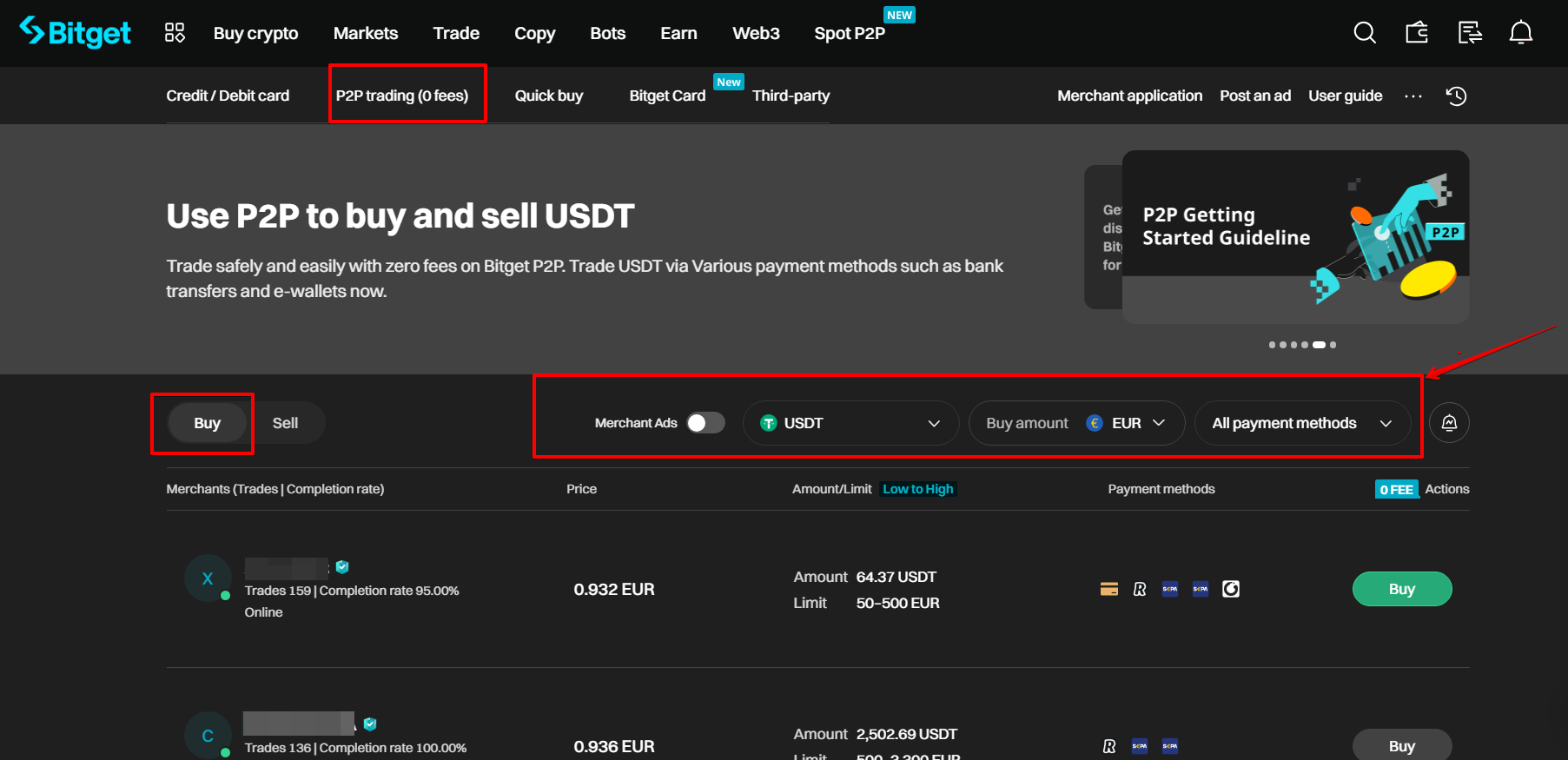Open P2P order history clock icon
Viewport: 1568px width, 760px height.
[x=1457, y=96]
